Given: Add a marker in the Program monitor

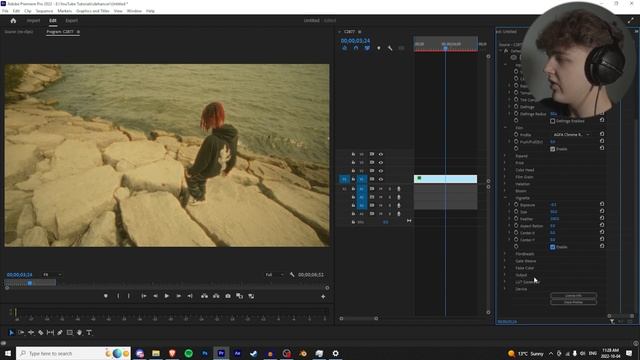Looking at the screenshot, I should [x=106, y=296].
